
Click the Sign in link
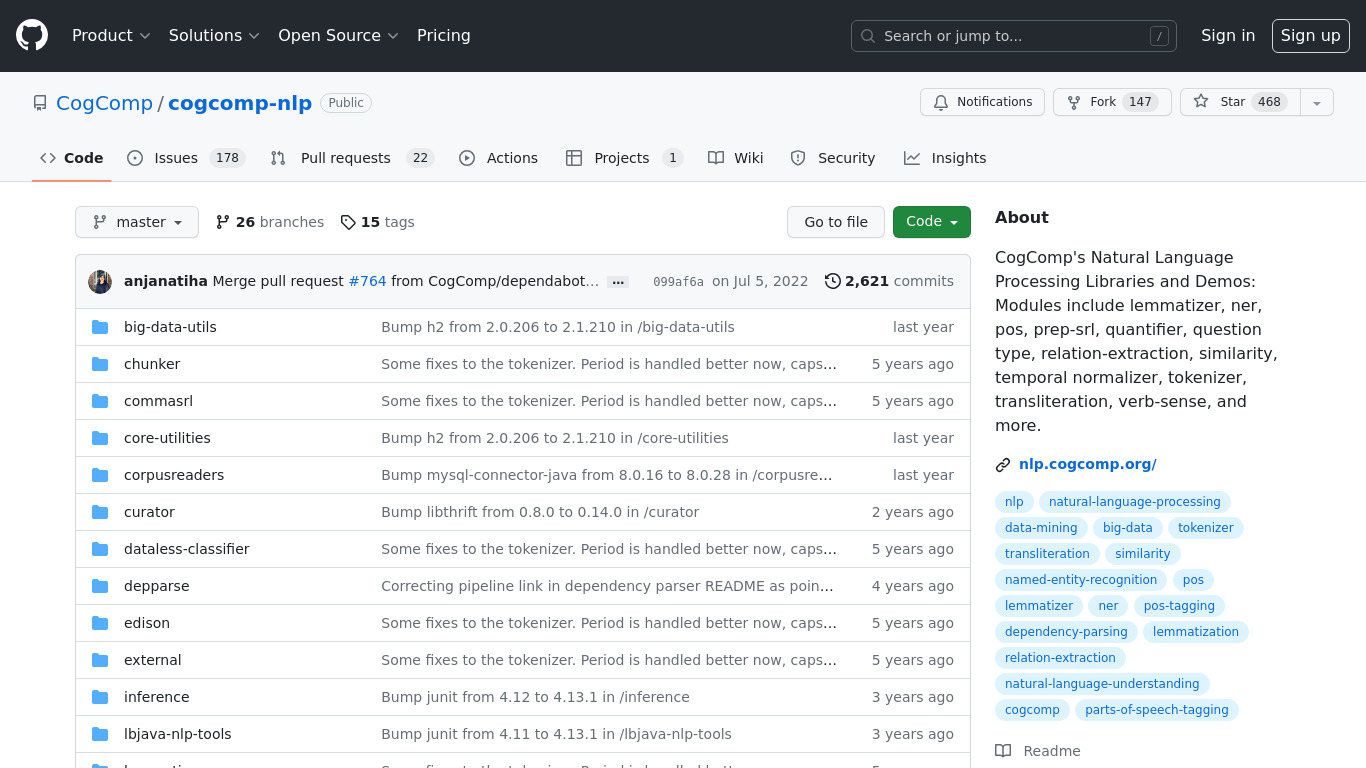(x=1228, y=36)
